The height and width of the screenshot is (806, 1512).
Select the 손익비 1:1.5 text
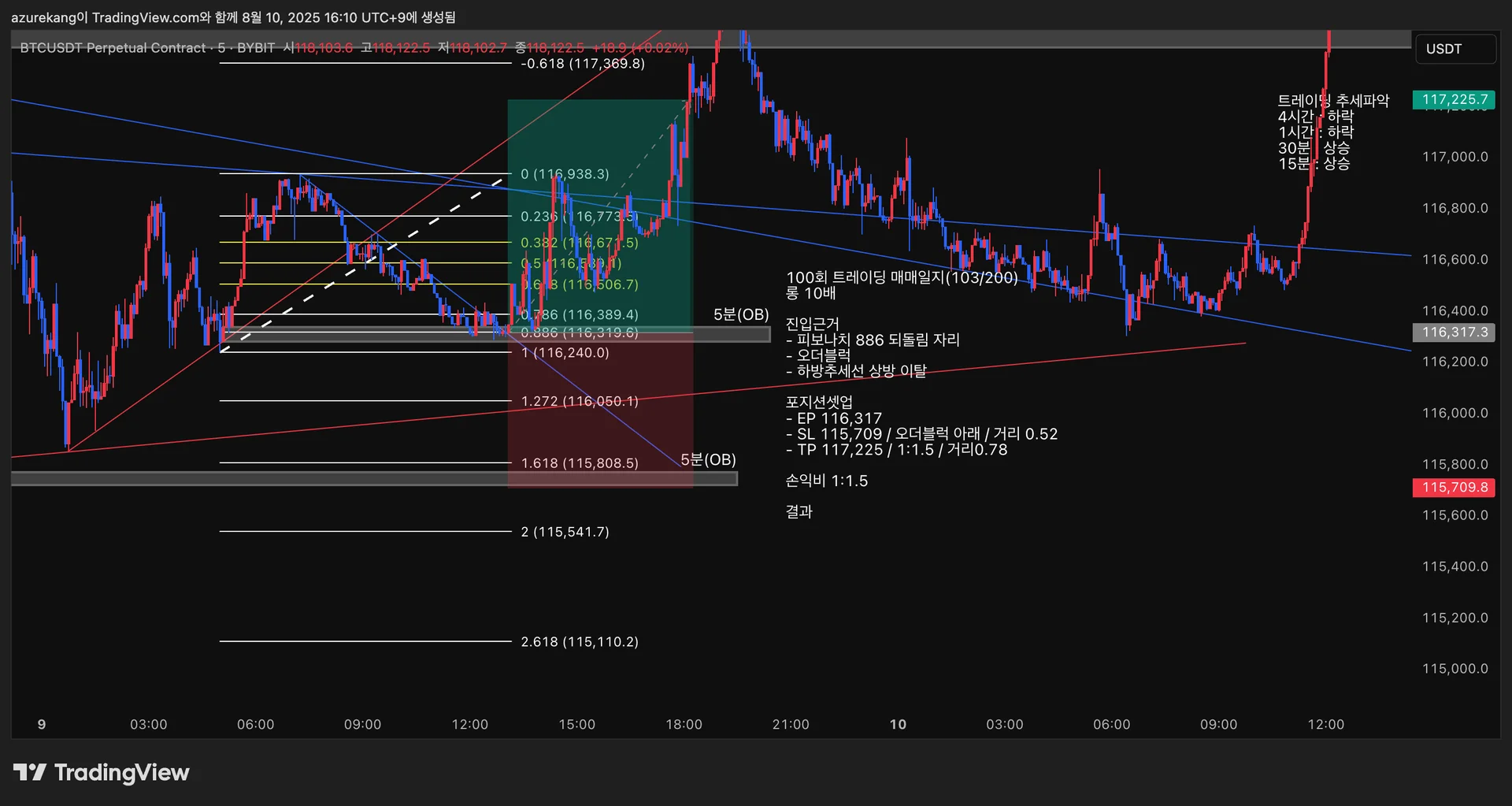tap(827, 481)
